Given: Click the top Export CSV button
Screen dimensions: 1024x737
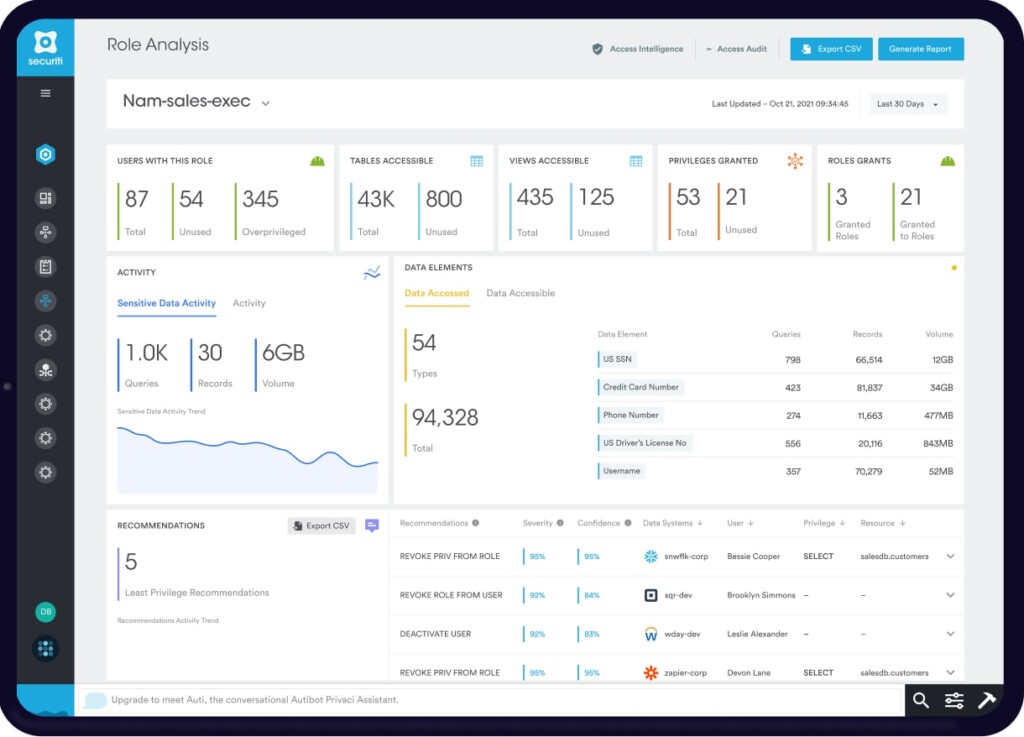Looking at the screenshot, I should click(x=831, y=49).
